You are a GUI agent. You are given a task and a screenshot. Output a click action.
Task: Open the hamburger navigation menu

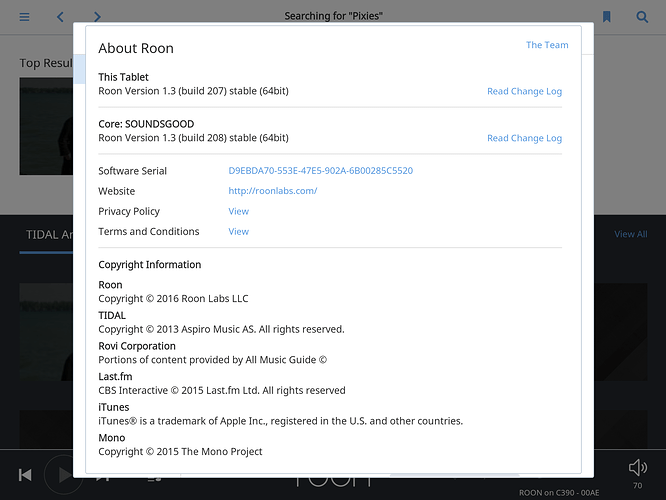pos(24,17)
